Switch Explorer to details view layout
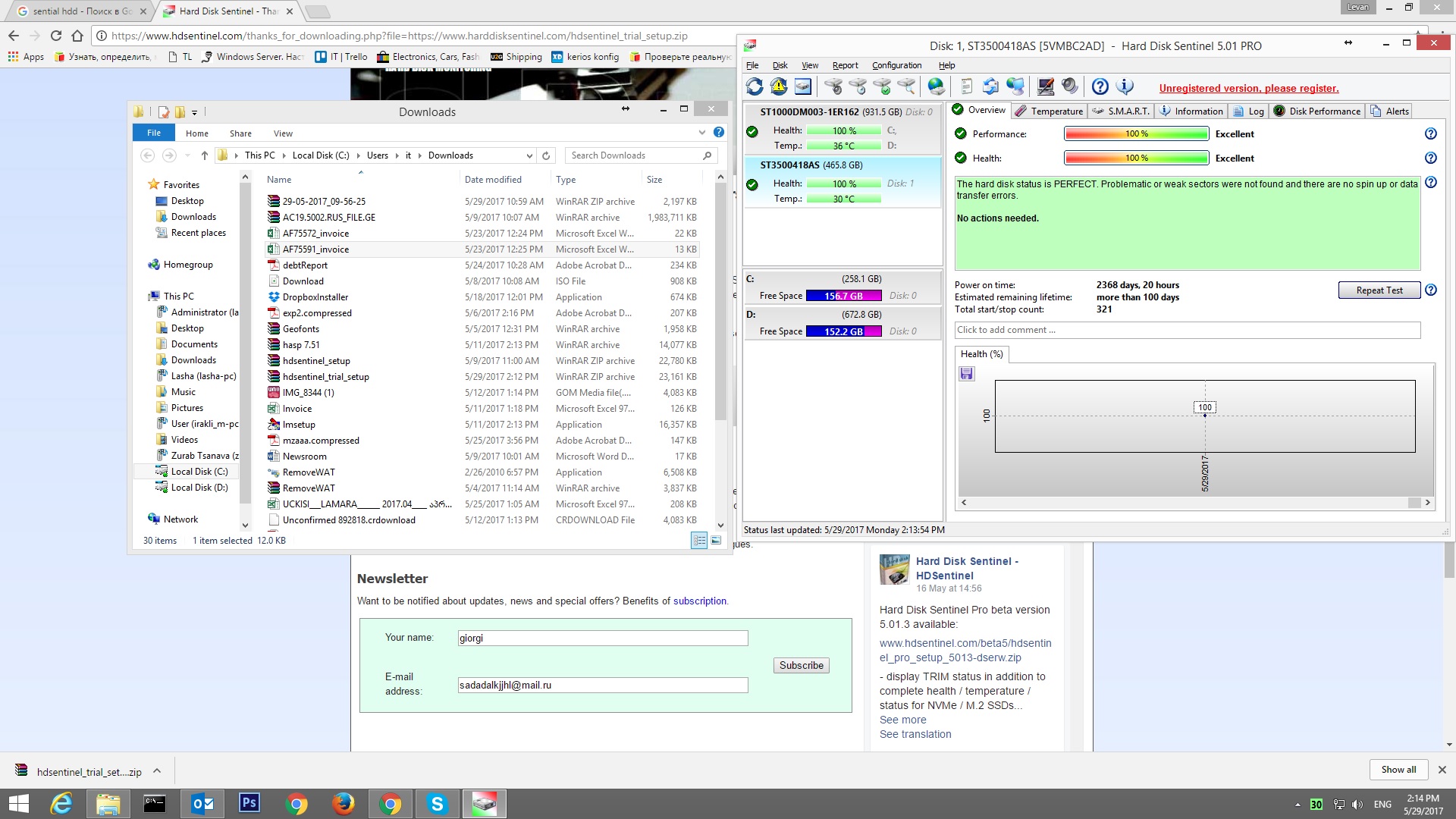Viewport: 1456px width, 819px height. [699, 541]
